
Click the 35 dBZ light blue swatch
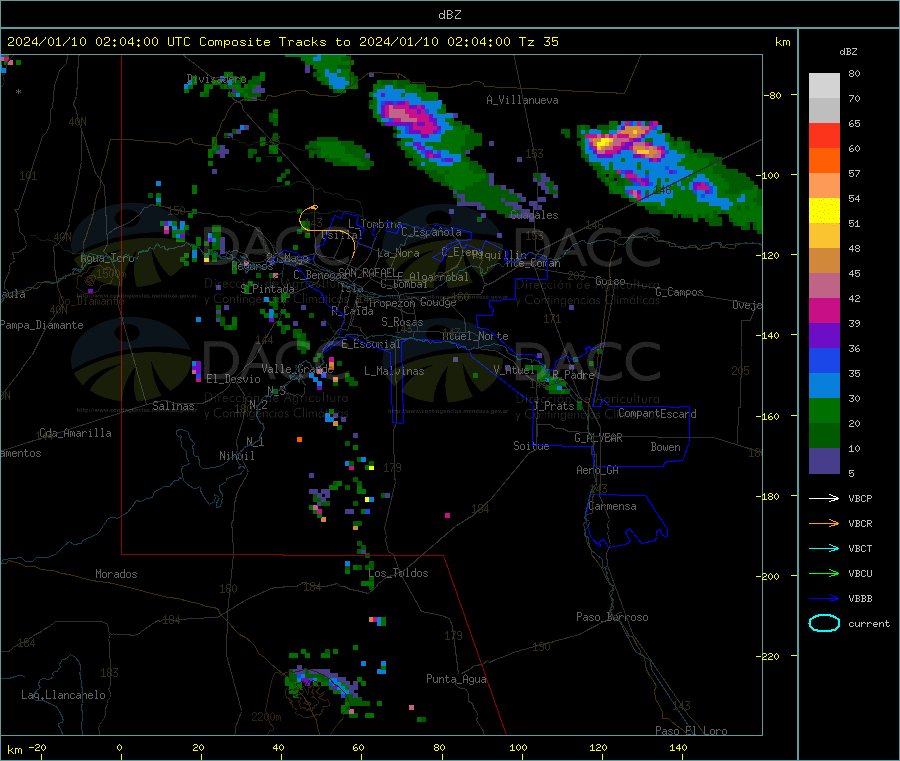(824, 386)
